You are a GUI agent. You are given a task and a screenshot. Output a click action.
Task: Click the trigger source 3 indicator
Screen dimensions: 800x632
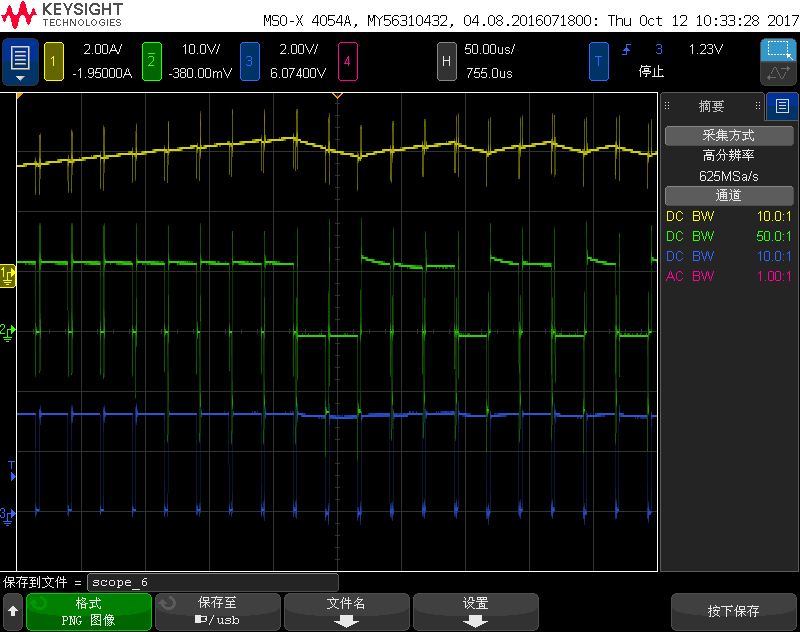[659, 49]
